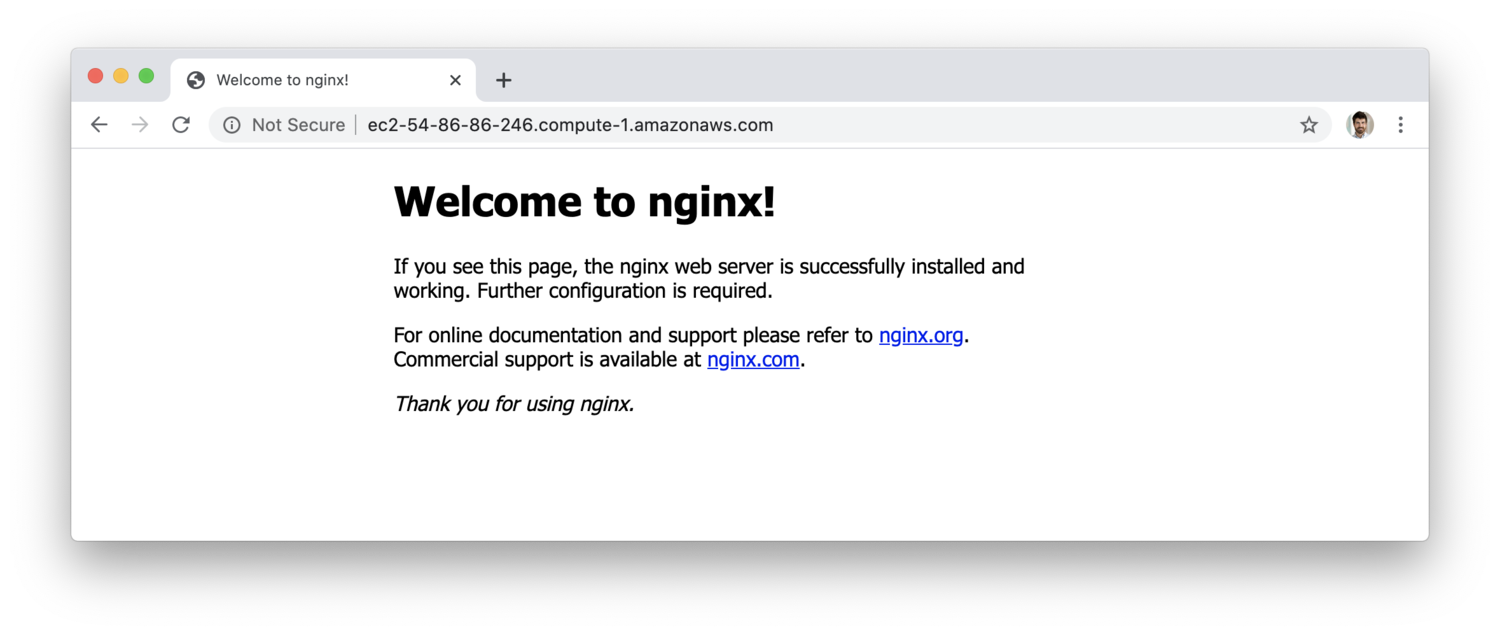Click the Welcome to nginx! heading
The image size is (1500, 635).
point(584,202)
